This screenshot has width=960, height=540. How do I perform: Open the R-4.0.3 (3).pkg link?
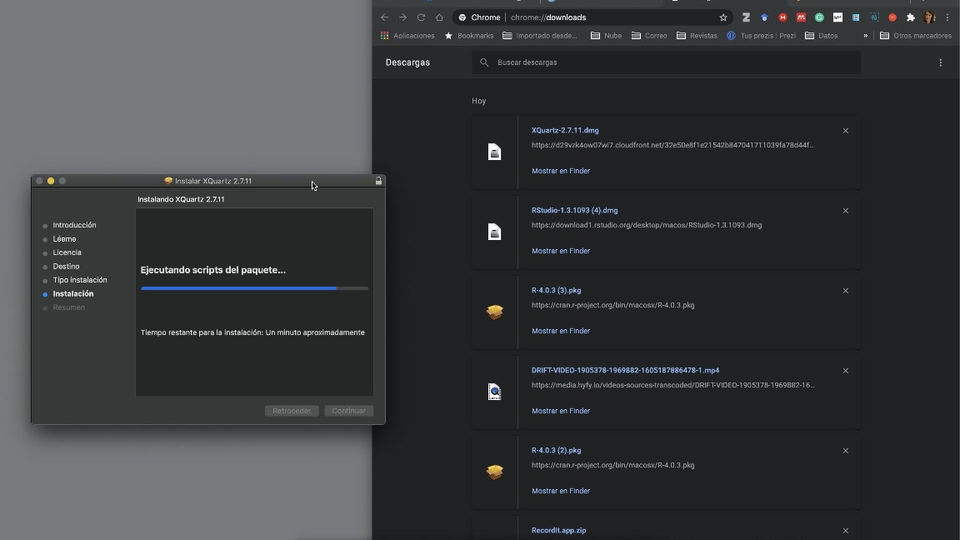pos(556,290)
